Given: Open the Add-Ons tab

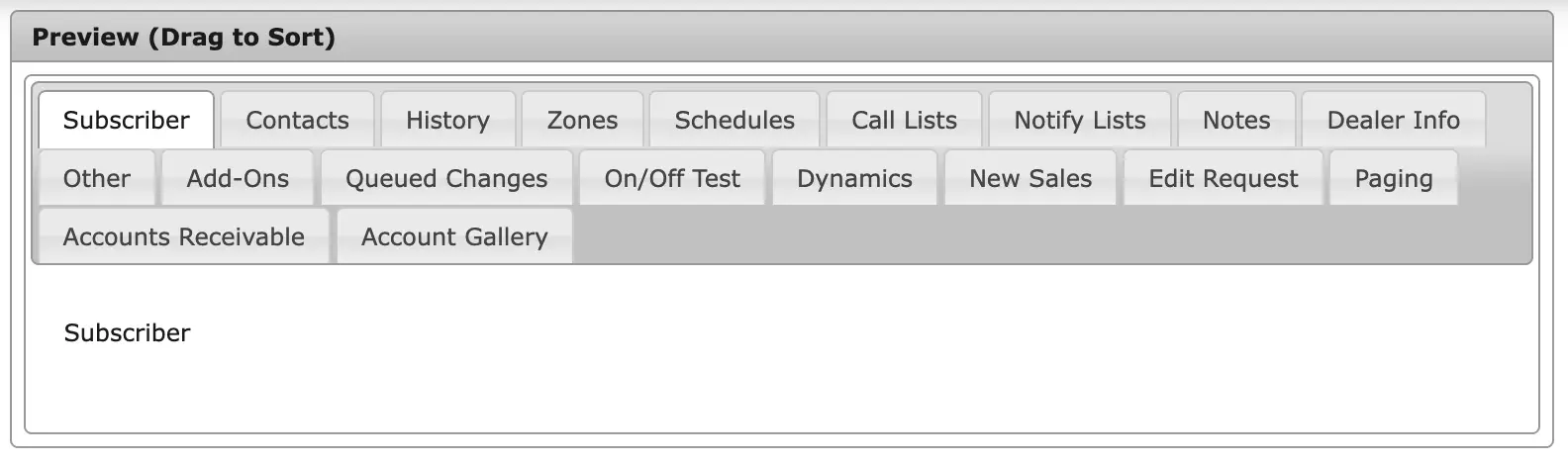Looking at the screenshot, I should 238,178.
